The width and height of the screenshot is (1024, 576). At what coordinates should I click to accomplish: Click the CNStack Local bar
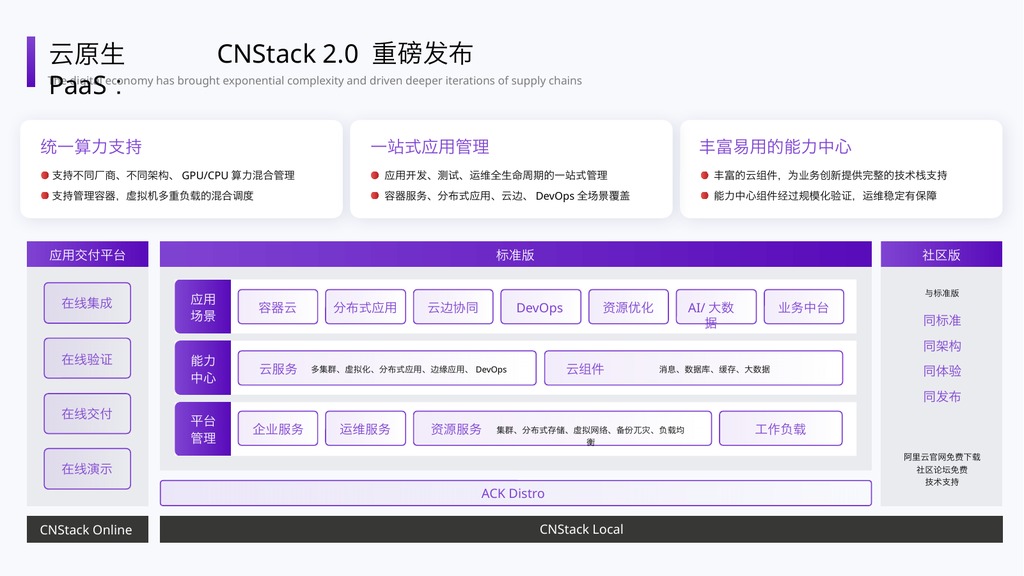pos(581,530)
